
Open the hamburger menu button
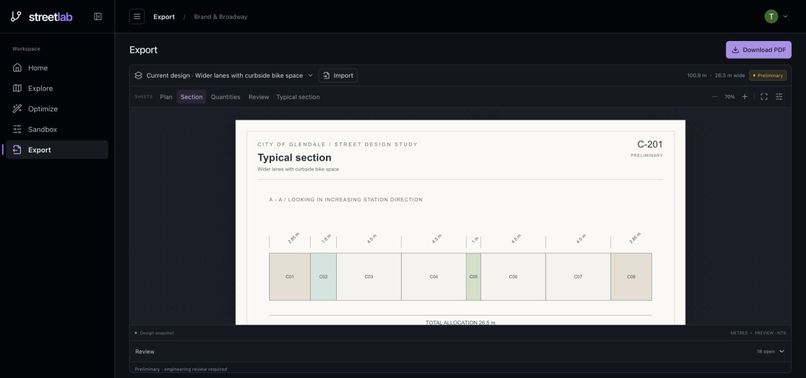pyautogui.click(x=137, y=16)
